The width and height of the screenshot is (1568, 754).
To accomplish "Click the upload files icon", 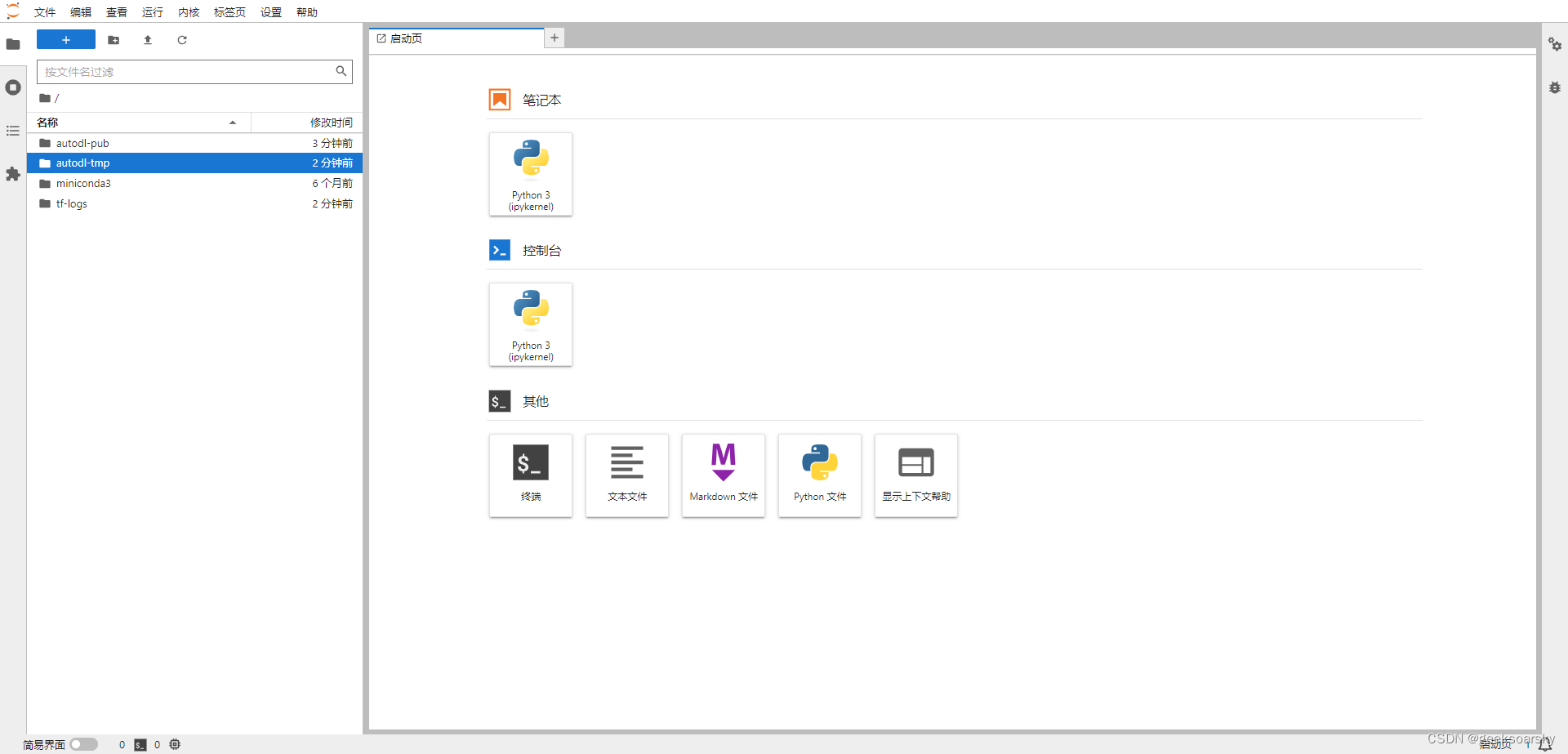I will click(x=148, y=40).
